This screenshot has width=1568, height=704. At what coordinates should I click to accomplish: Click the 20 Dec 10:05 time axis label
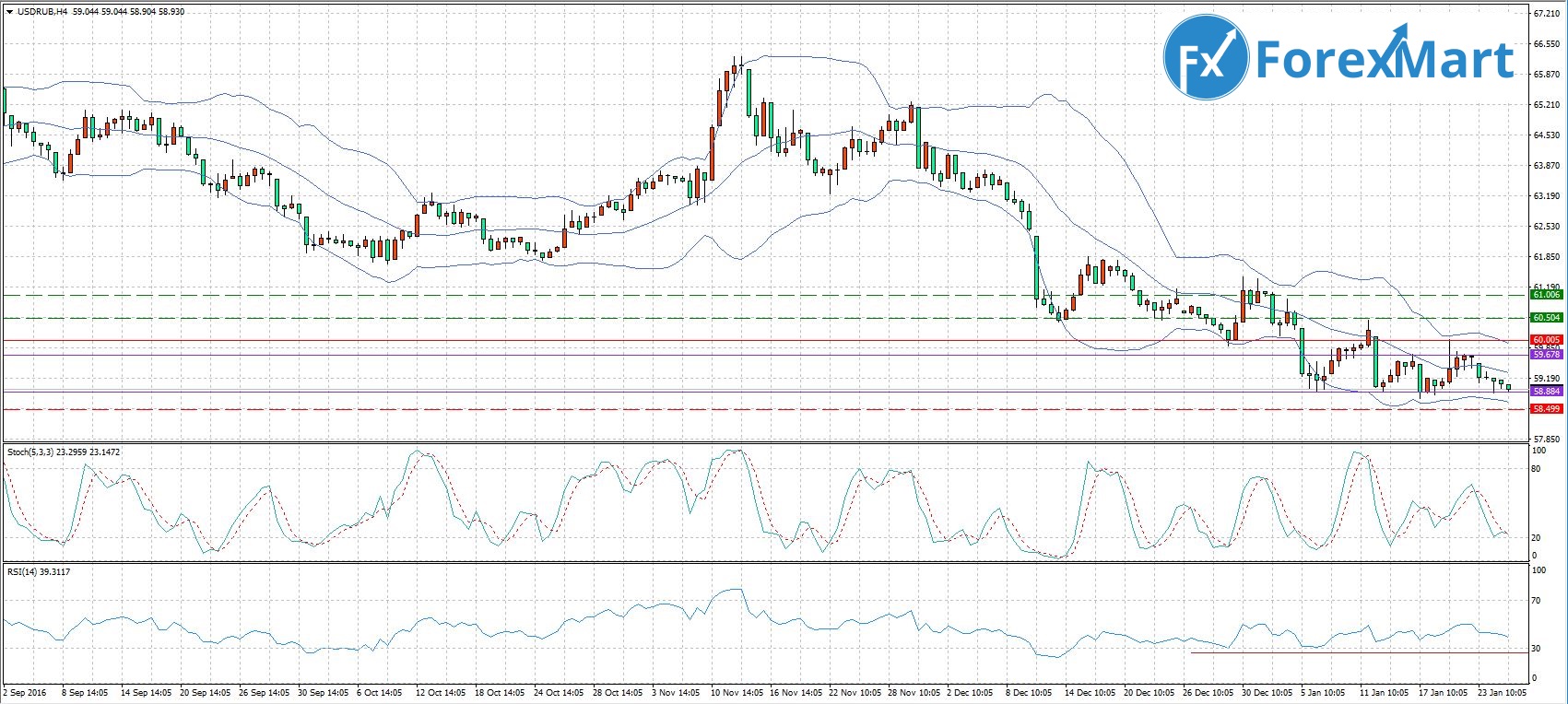click(1151, 692)
